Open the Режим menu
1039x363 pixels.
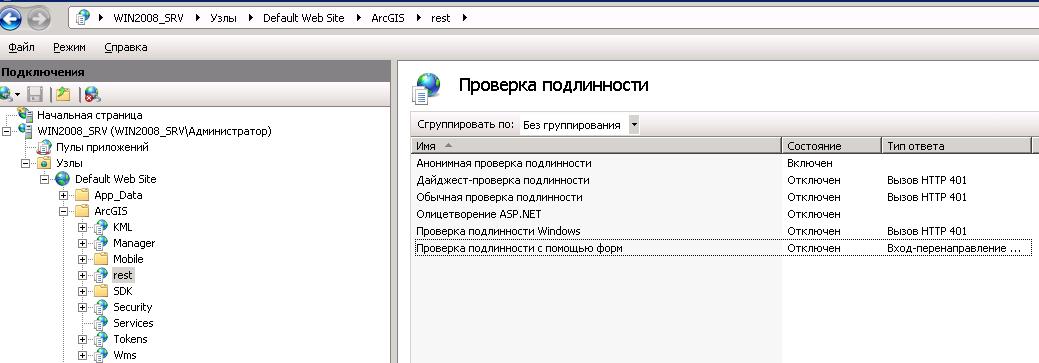pos(70,47)
